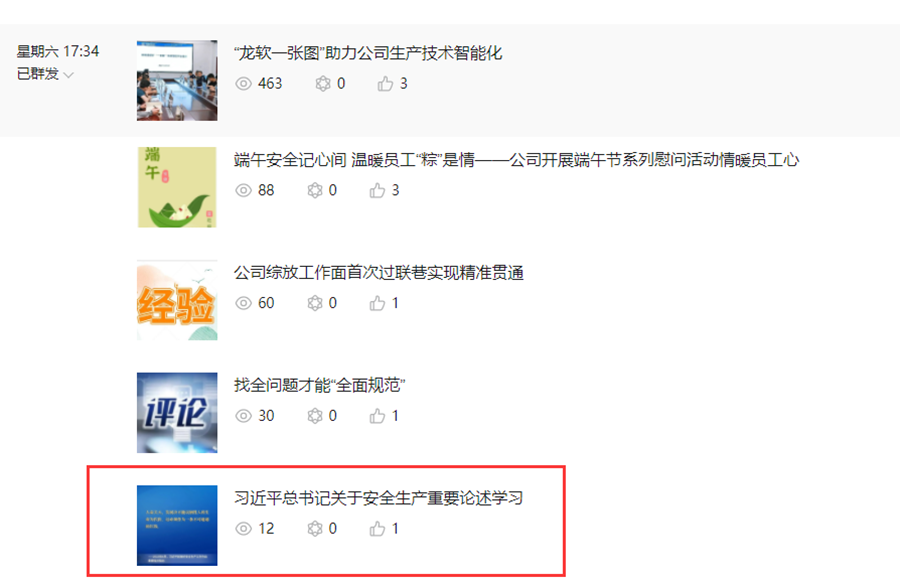The image size is (900, 585).
Task: Open the 习近平总书记关于安全生产重要论述学习 article
Action: tap(378, 498)
